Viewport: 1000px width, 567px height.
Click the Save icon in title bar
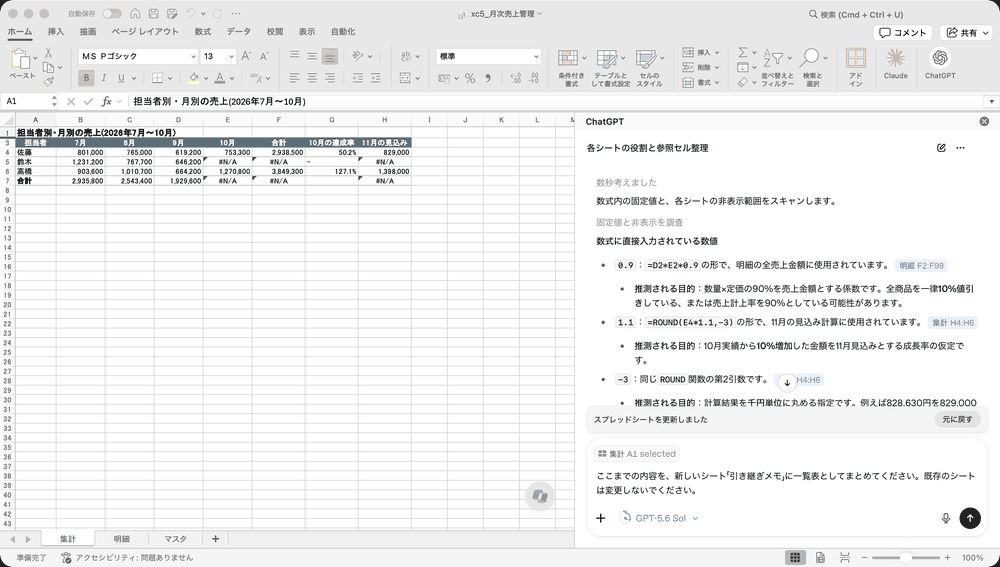(153, 13)
